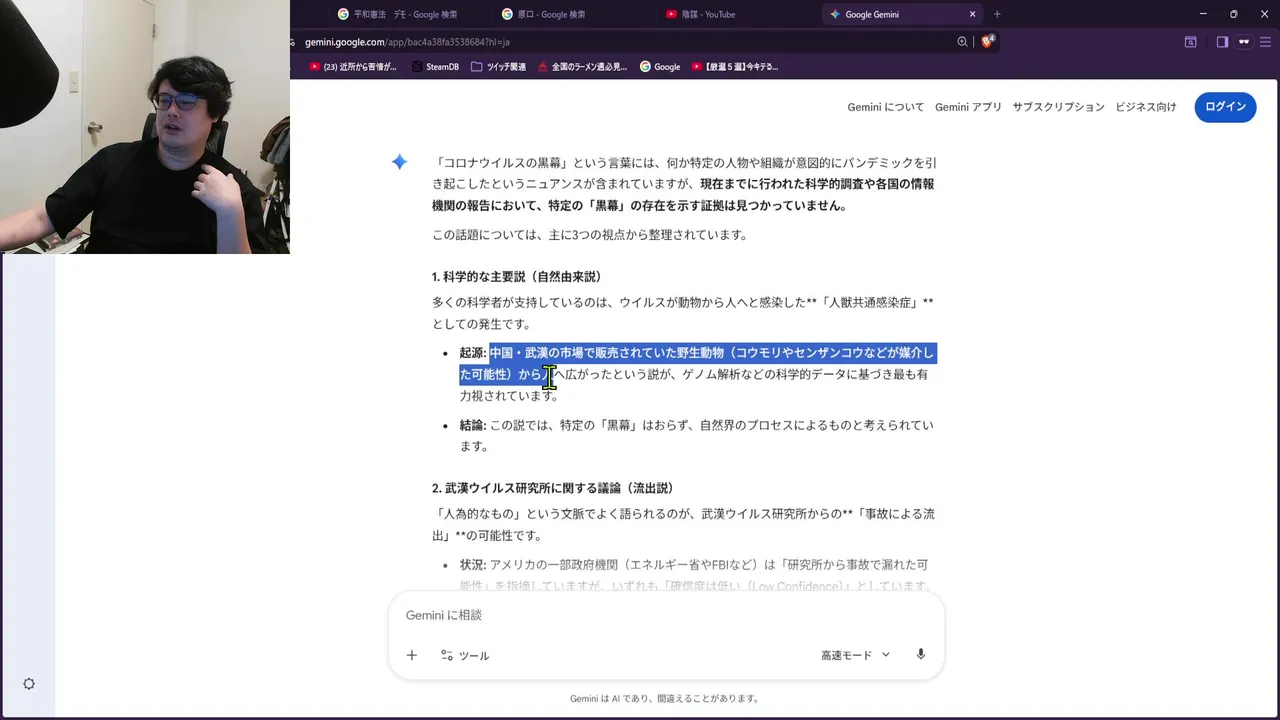Click the plus icon to add files
1280x720 pixels.
click(x=411, y=655)
